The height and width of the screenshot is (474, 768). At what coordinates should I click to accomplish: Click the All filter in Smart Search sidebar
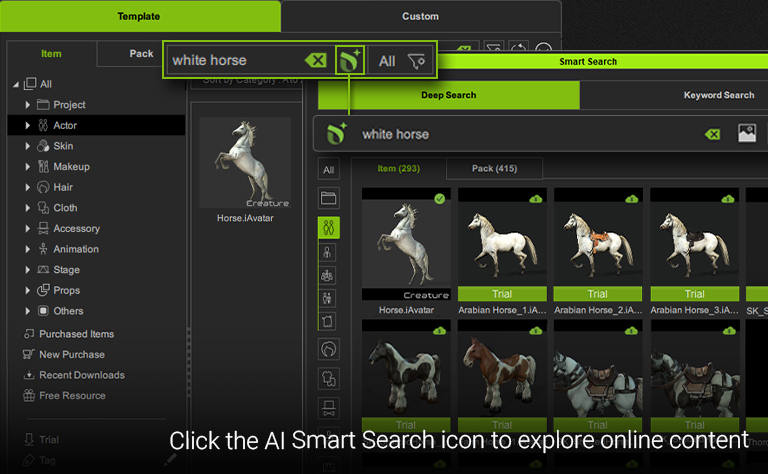329,170
